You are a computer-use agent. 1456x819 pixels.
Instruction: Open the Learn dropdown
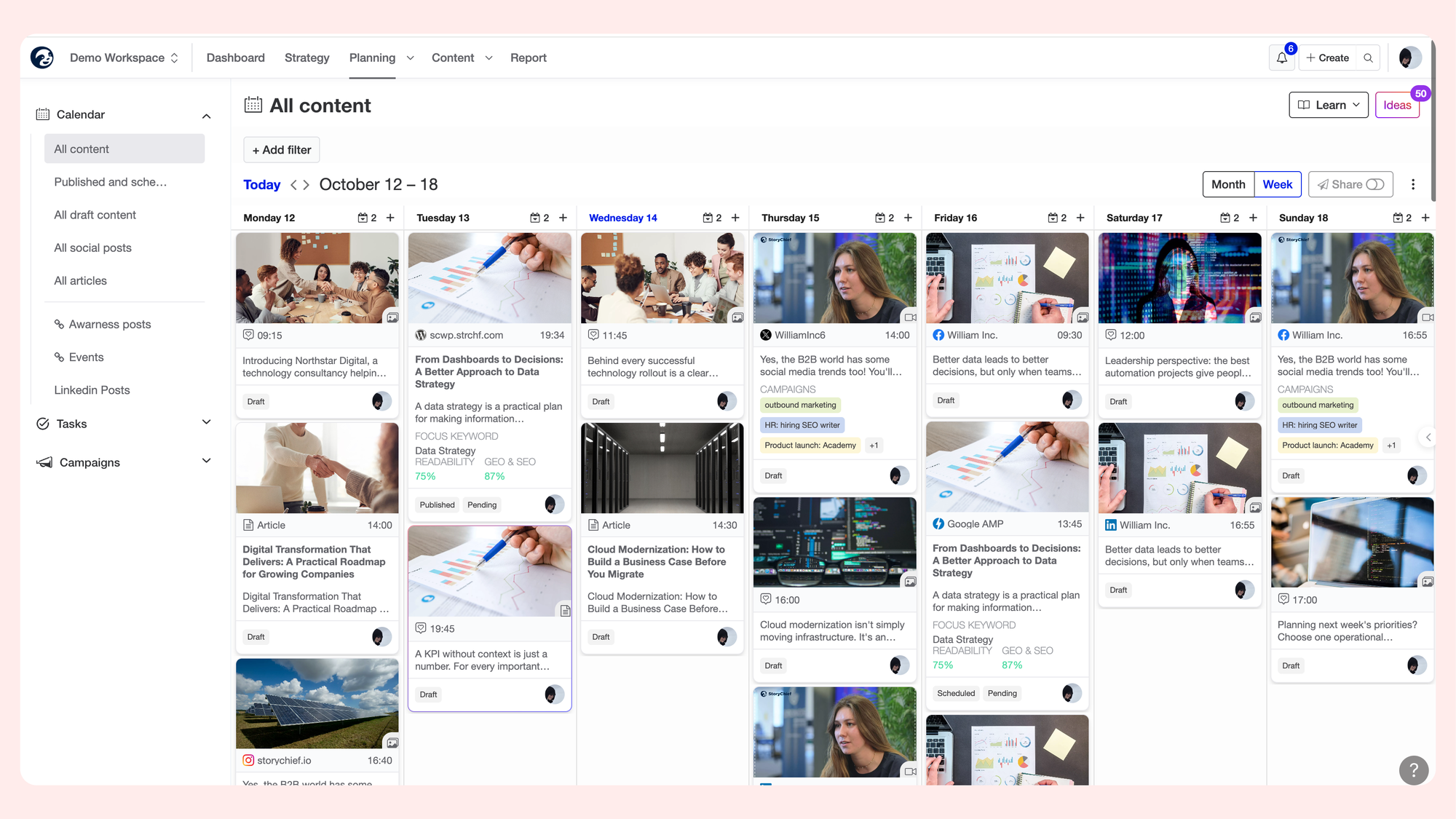(x=1329, y=105)
